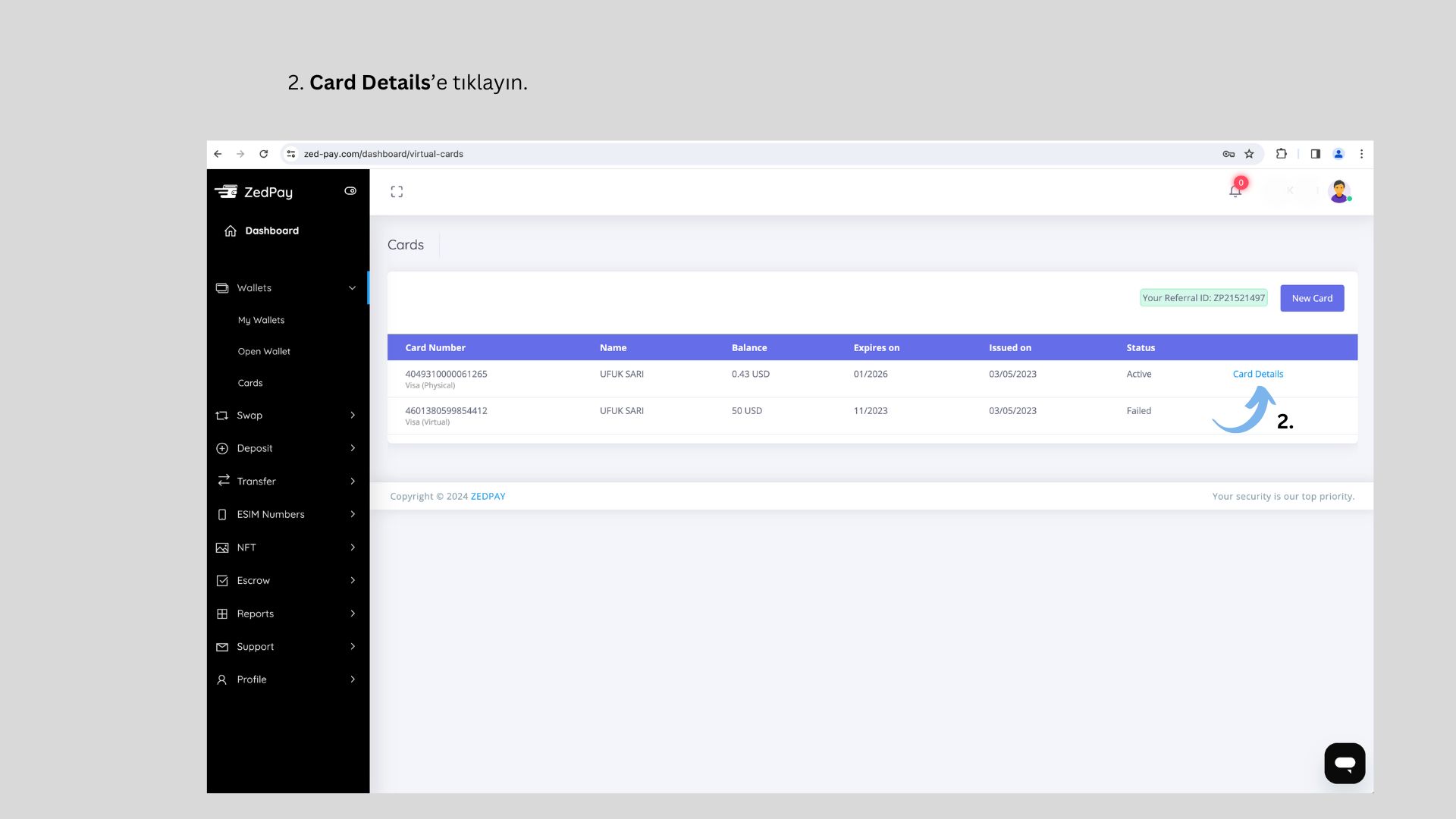
Task: Click the Expires on column header
Action: pyautogui.click(x=877, y=348)
